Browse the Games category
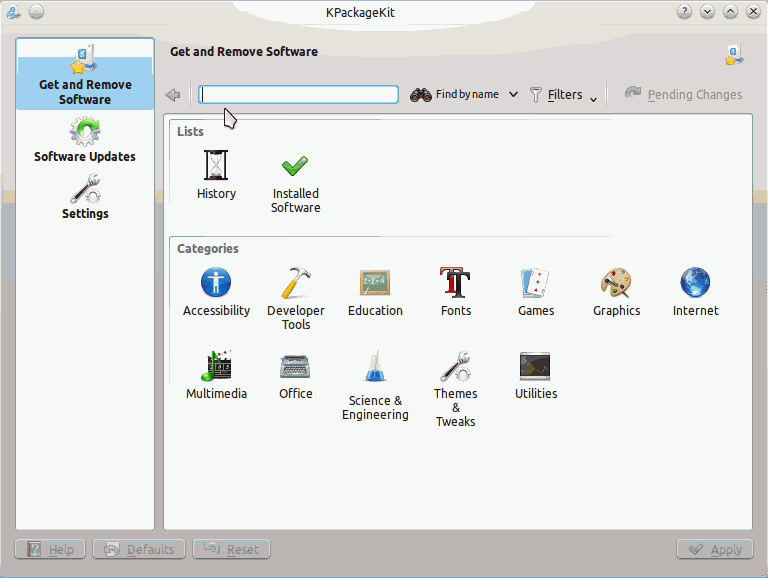768x578 pixels. coord(536,292)
